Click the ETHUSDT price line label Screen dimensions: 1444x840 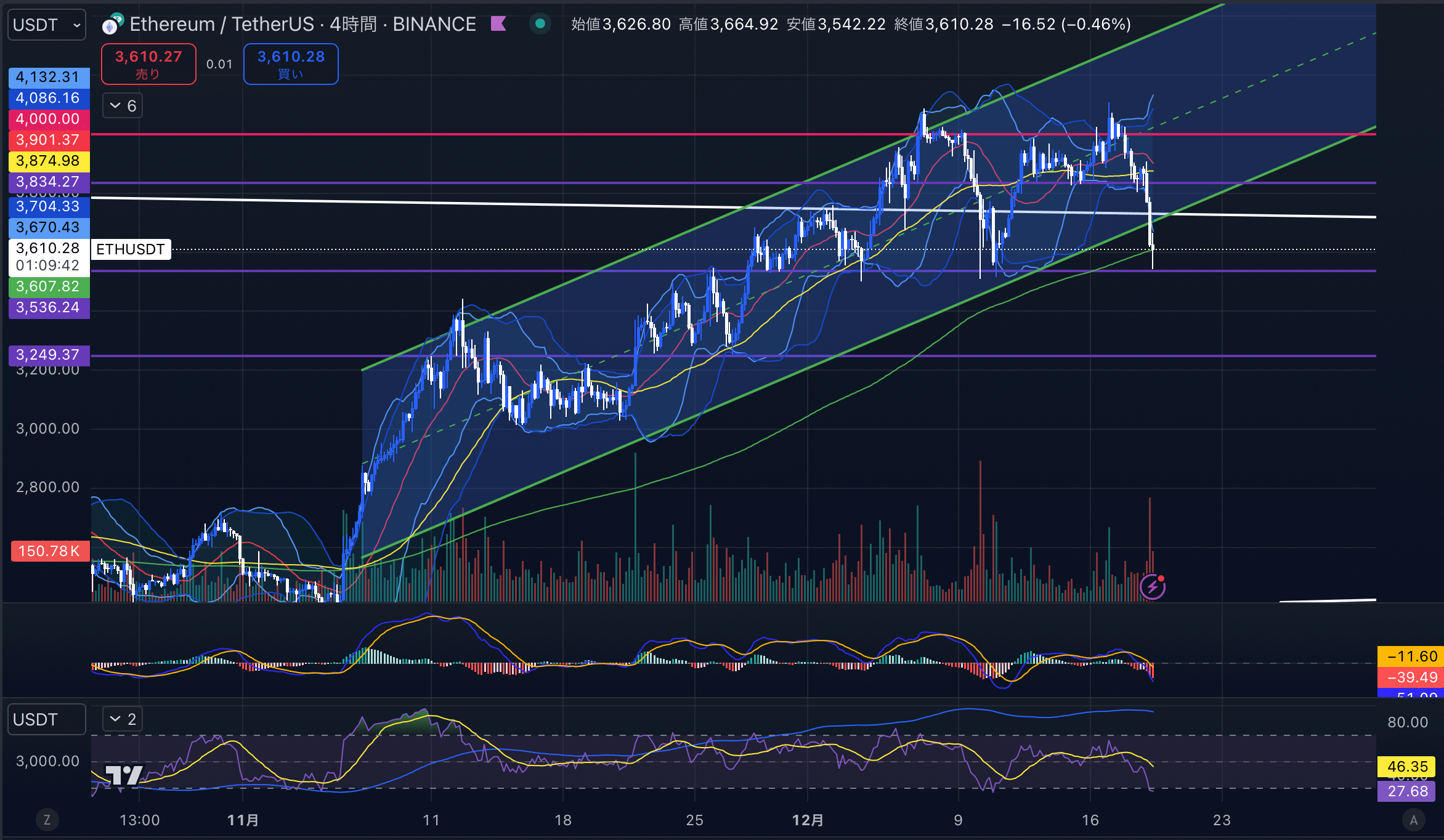(131, 249)
